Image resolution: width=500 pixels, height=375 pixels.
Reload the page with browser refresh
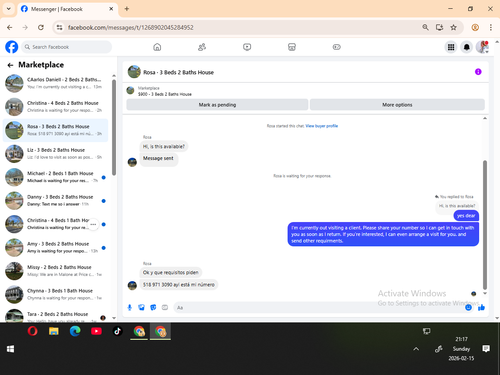coord(41,27)
